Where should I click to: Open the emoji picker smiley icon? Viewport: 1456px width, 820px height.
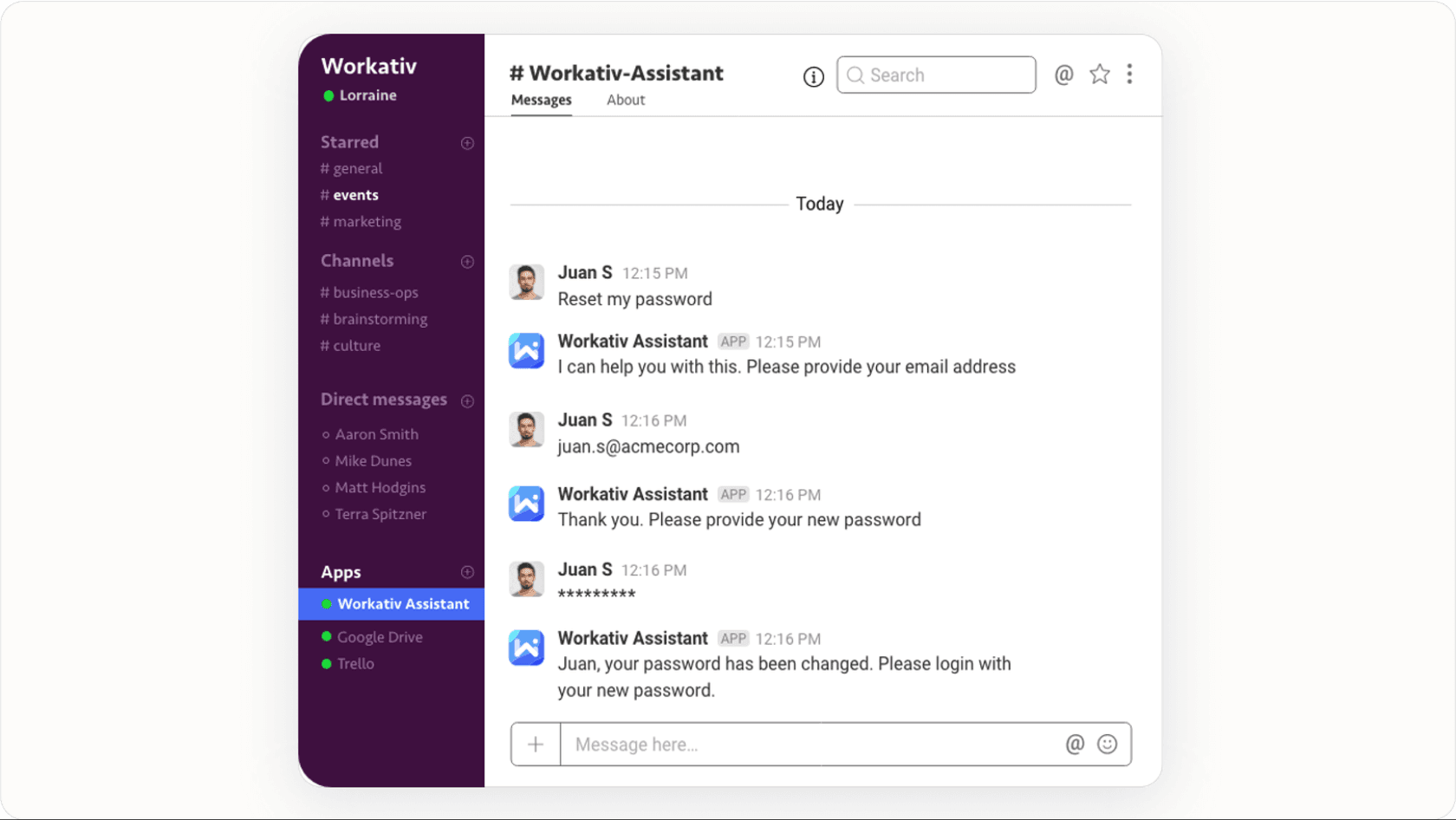(1107, 745)
